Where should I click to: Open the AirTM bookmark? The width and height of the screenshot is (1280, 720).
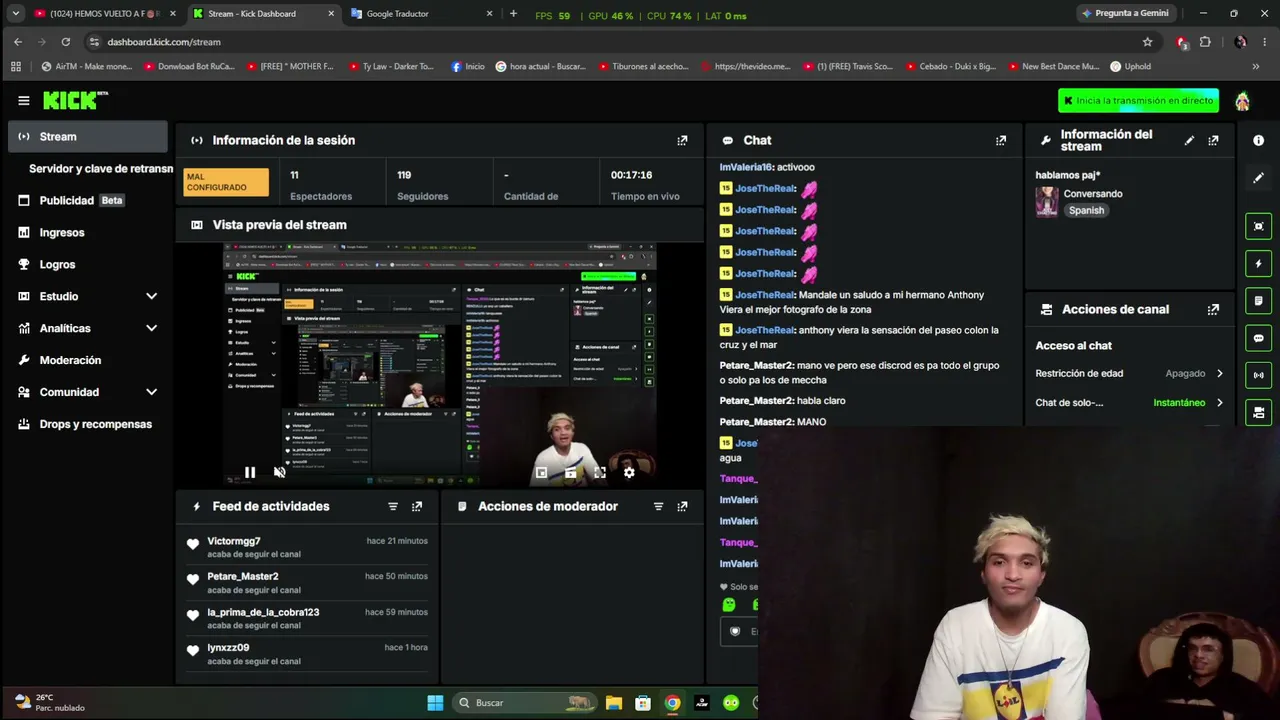(87, 67)
